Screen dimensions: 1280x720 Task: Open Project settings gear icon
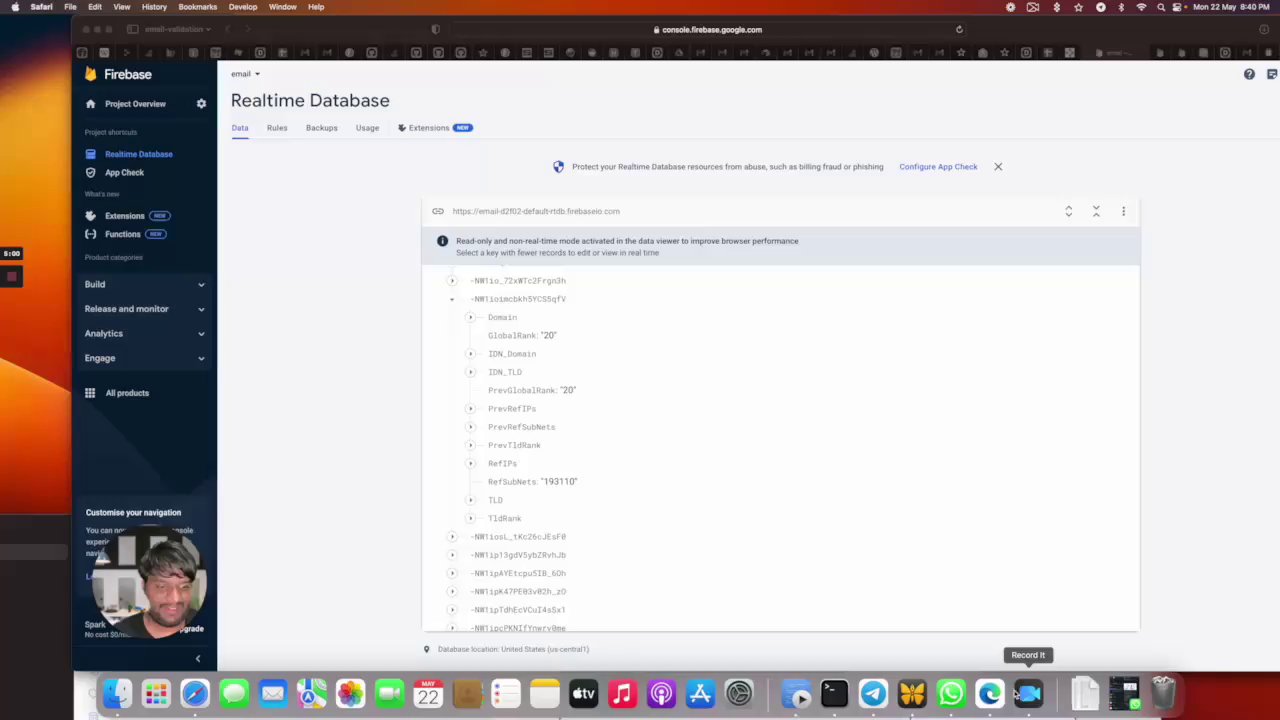click(201, 104)
